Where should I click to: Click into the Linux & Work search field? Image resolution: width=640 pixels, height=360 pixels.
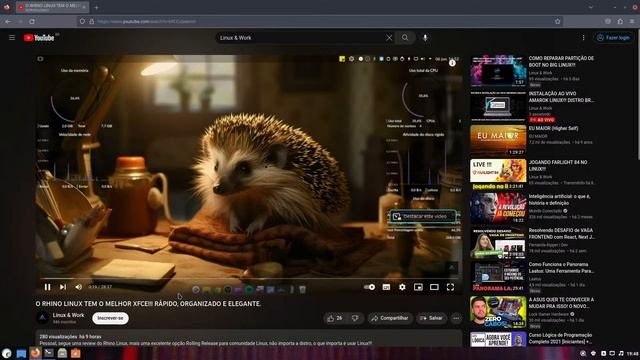click(x=300, y=38)
